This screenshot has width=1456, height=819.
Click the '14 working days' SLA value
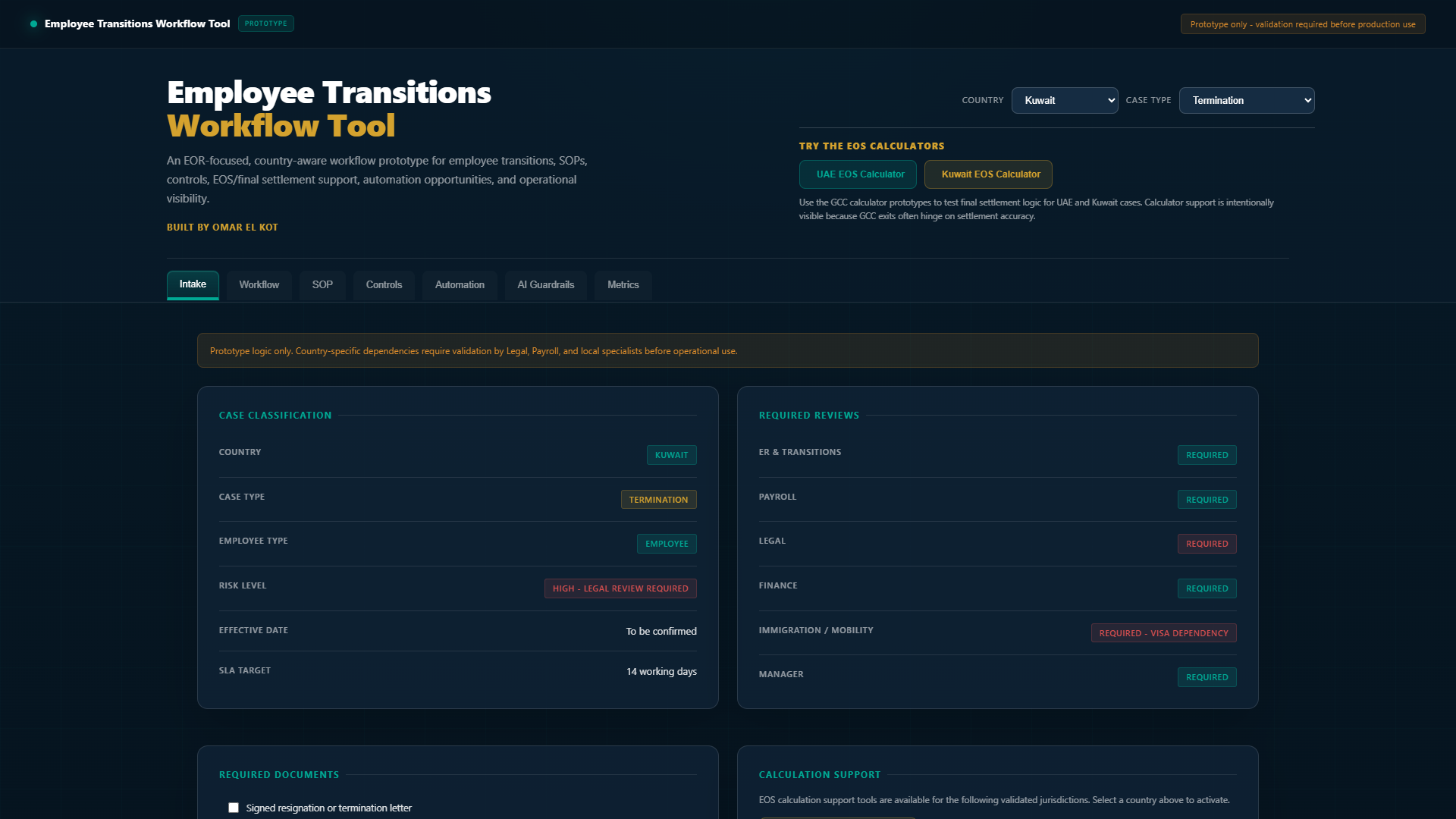click(x=661, y=671)
